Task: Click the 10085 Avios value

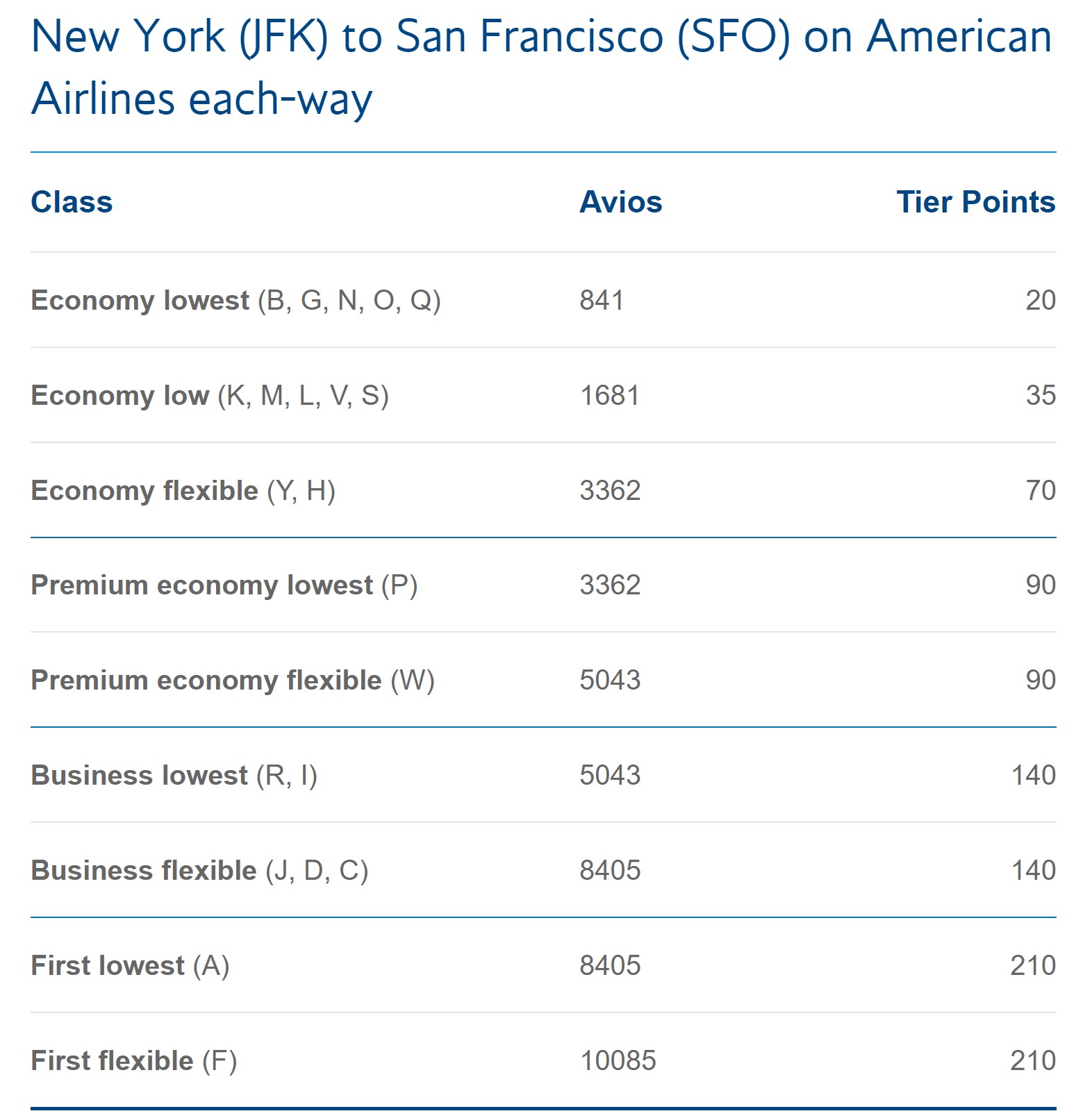Action: click(x=618, y=1061)
